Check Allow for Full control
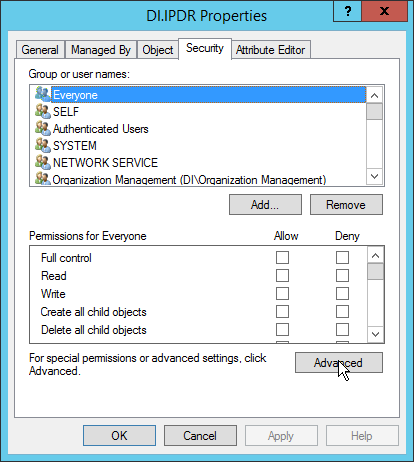This screenshot has height=462, width=414. pyautogui.click(x=282, y=258)
